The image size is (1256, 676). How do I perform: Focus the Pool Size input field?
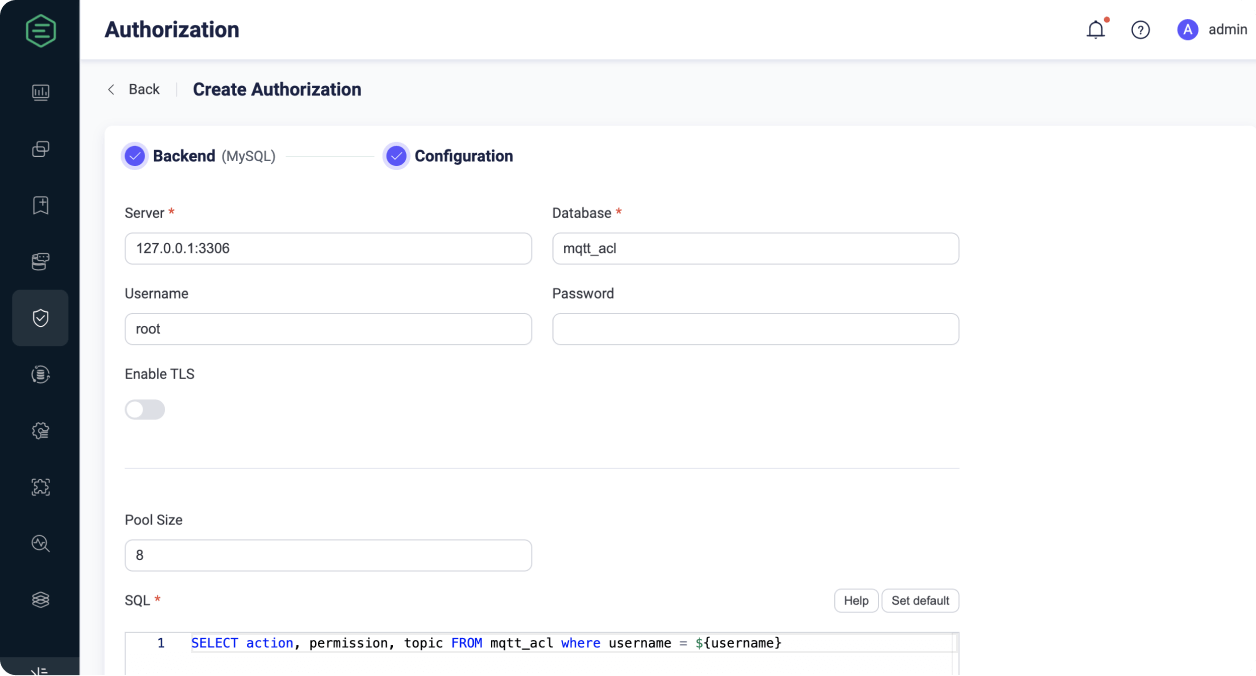[328, 555]
